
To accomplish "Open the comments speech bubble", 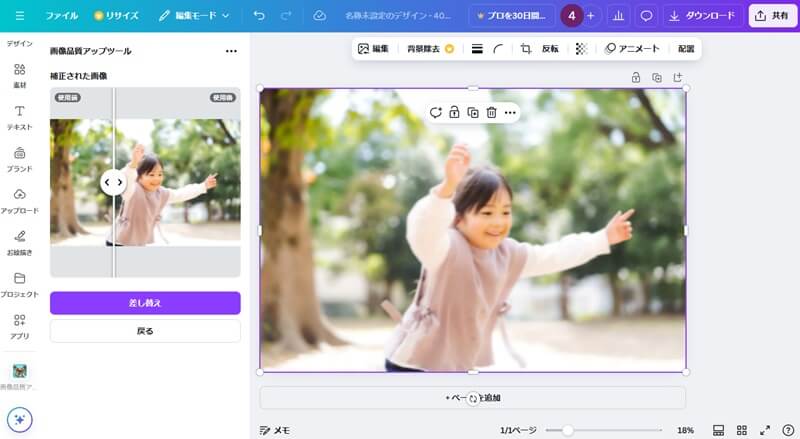I will [x=646, y=16].
